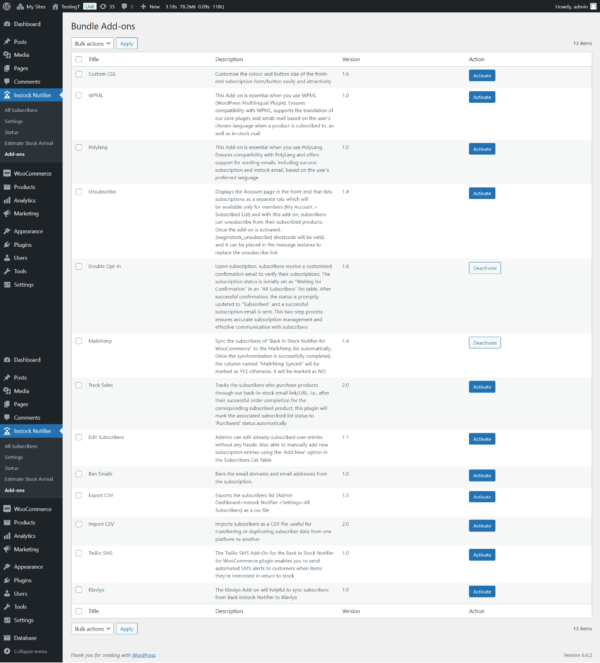Check the Export CSV row checkbox
The image size is (600, 663).
pos(79,495)
